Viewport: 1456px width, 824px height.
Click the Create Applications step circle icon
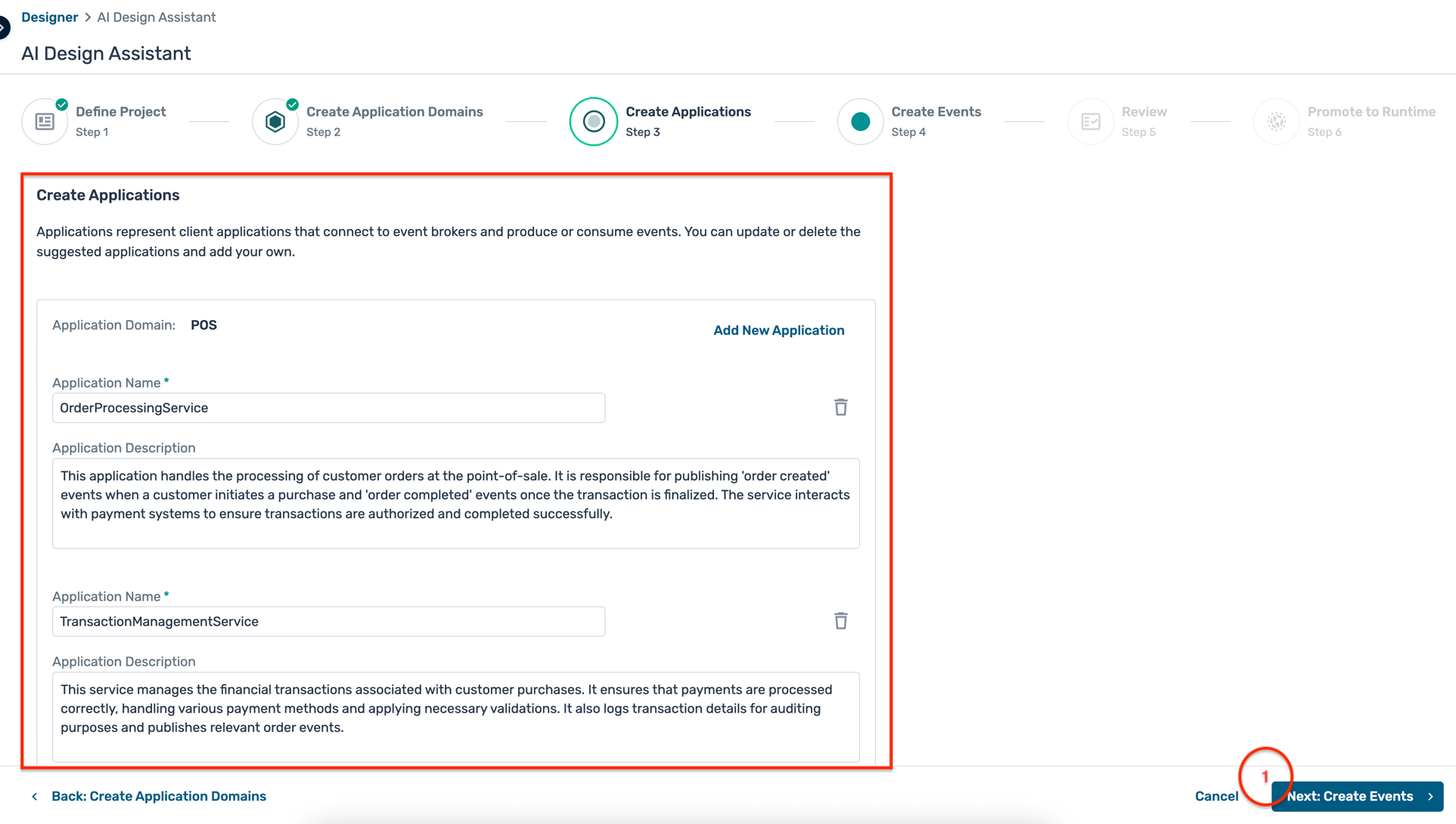(x=594, y=121)
